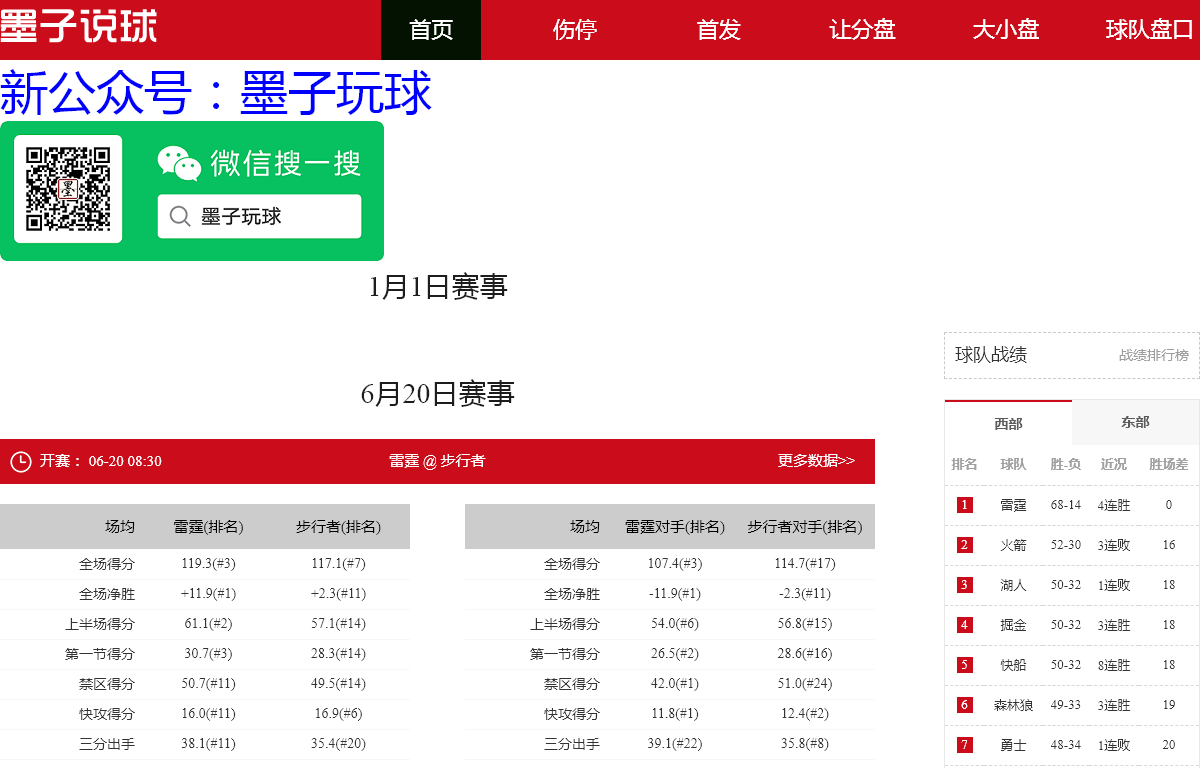Click the 雷霆 @ 步行者 match title
This screenshot has height=768, width=1200.
[437, 461]
